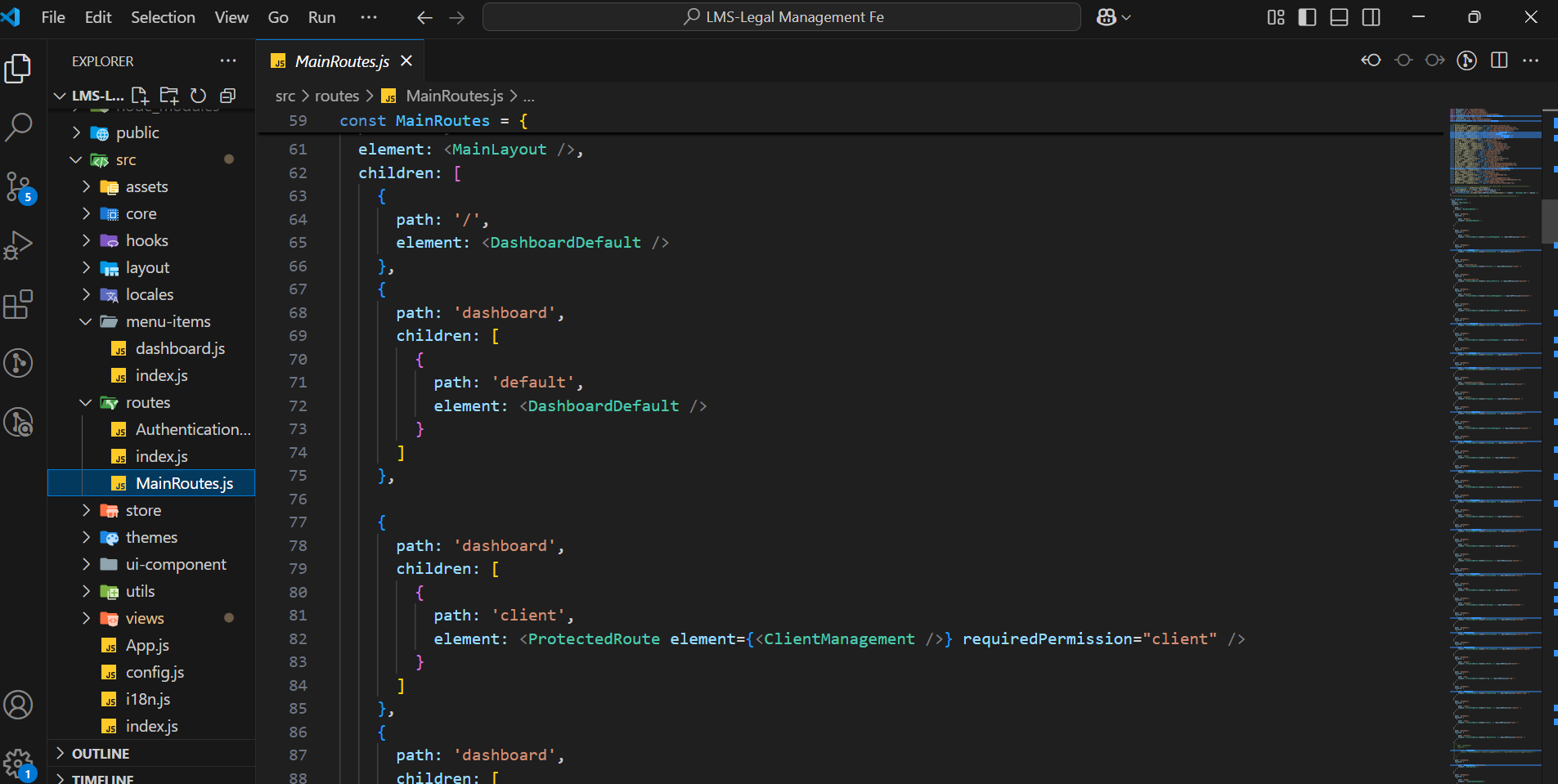Viewport: 1558px width, 784px height.
Task: Toggle the secondary side bar
Action: [x=1371, y=17]
